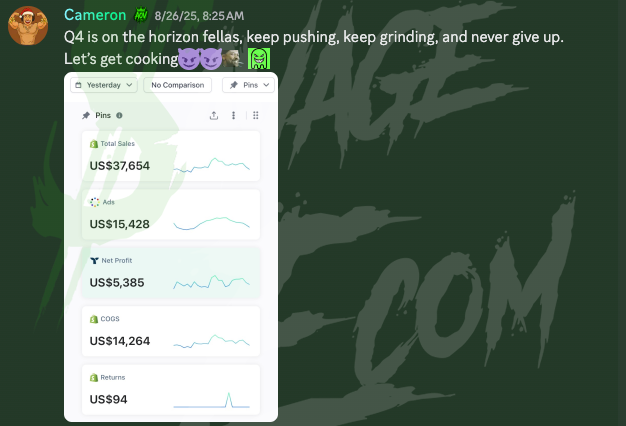
Task: Open the Pins dropdown at top right
Action: [250, 86]
